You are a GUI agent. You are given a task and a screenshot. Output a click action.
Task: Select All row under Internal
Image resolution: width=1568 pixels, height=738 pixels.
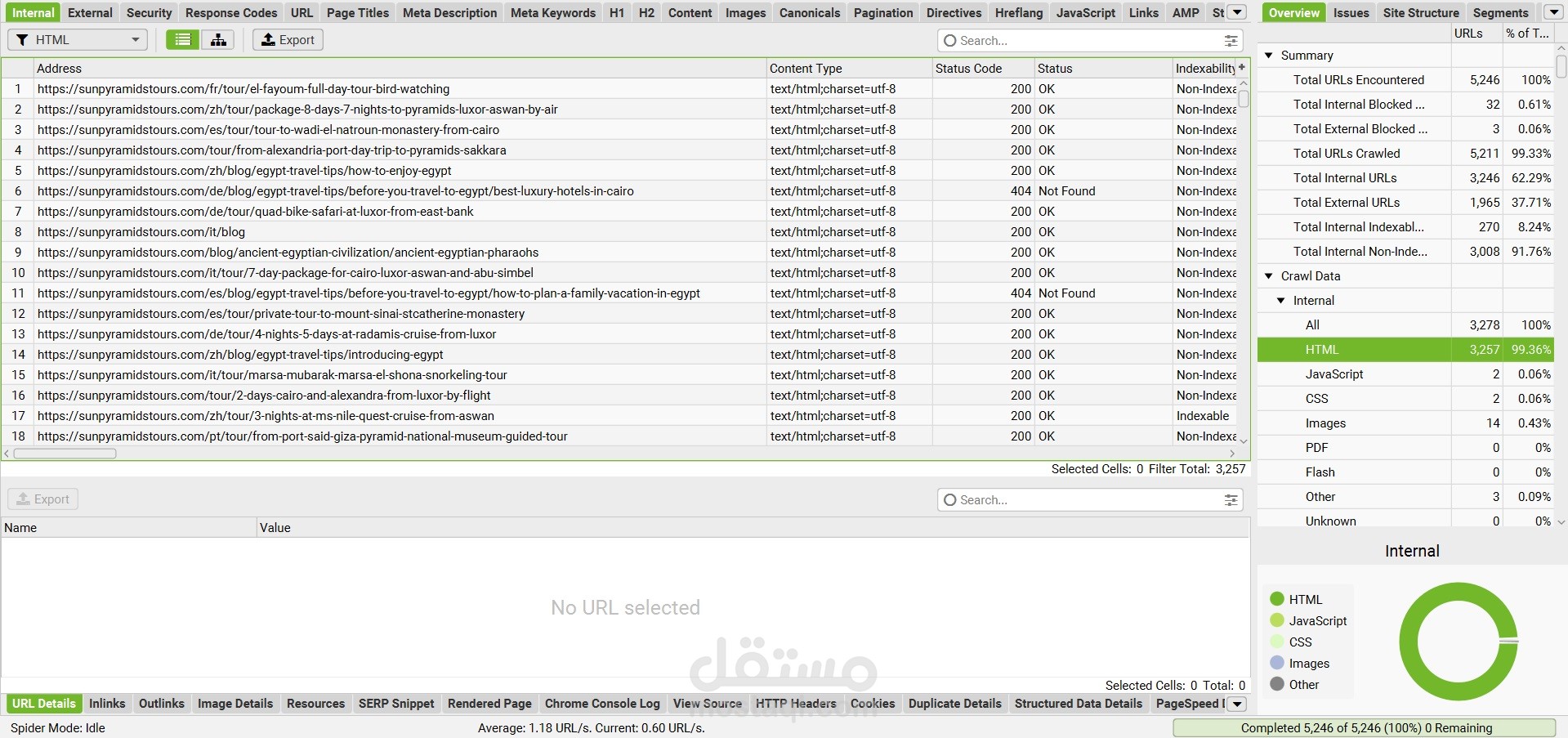point(1405,325)
